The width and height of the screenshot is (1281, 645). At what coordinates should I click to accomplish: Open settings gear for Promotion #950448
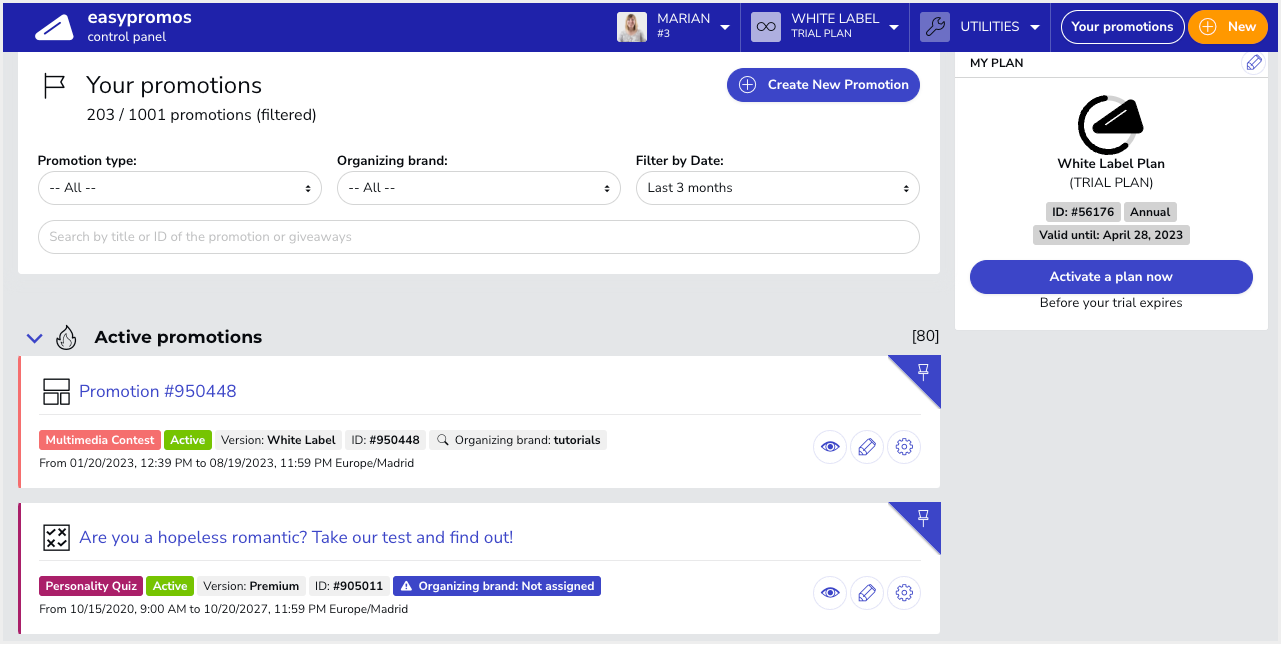pos(904,447)
